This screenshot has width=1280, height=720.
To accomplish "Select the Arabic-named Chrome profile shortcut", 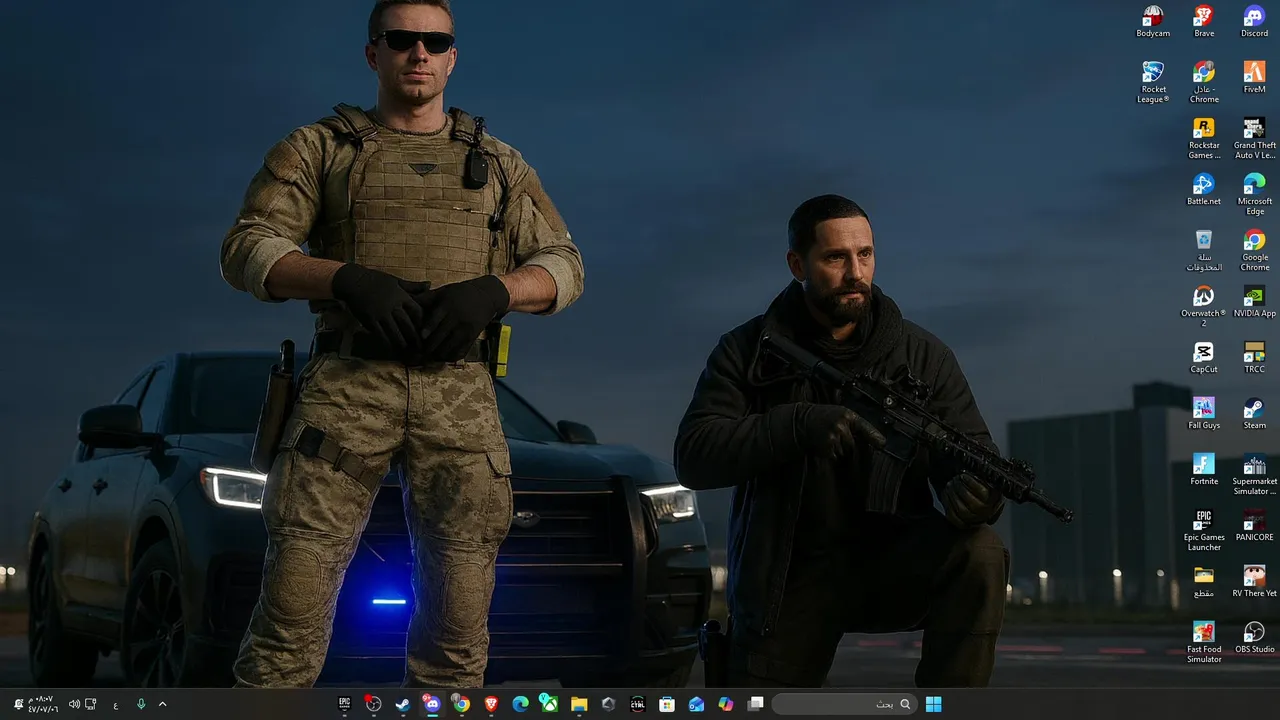I will click(1204, 82).
